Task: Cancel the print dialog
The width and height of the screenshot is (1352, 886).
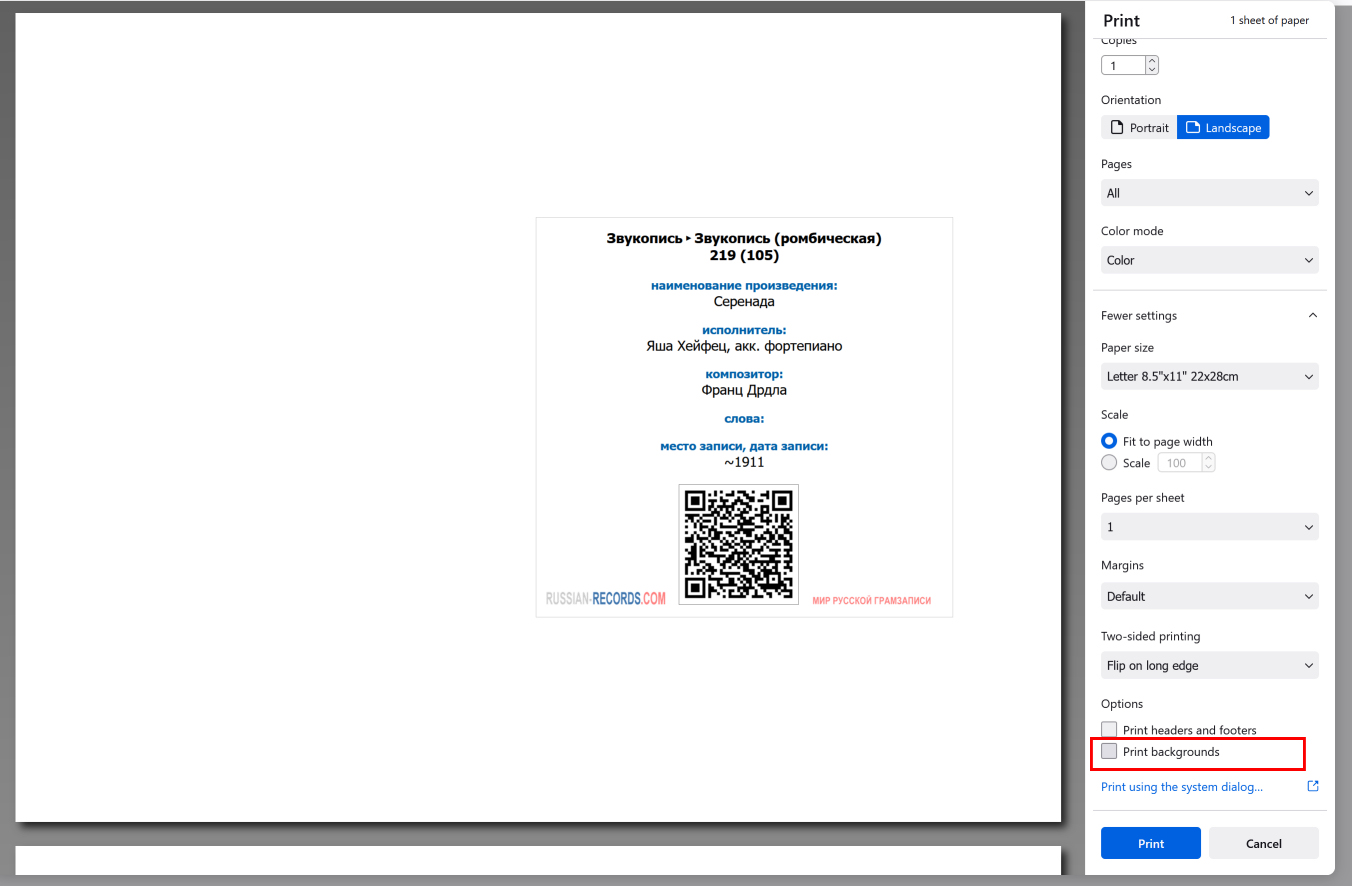Action: [x=1264, y=843]
